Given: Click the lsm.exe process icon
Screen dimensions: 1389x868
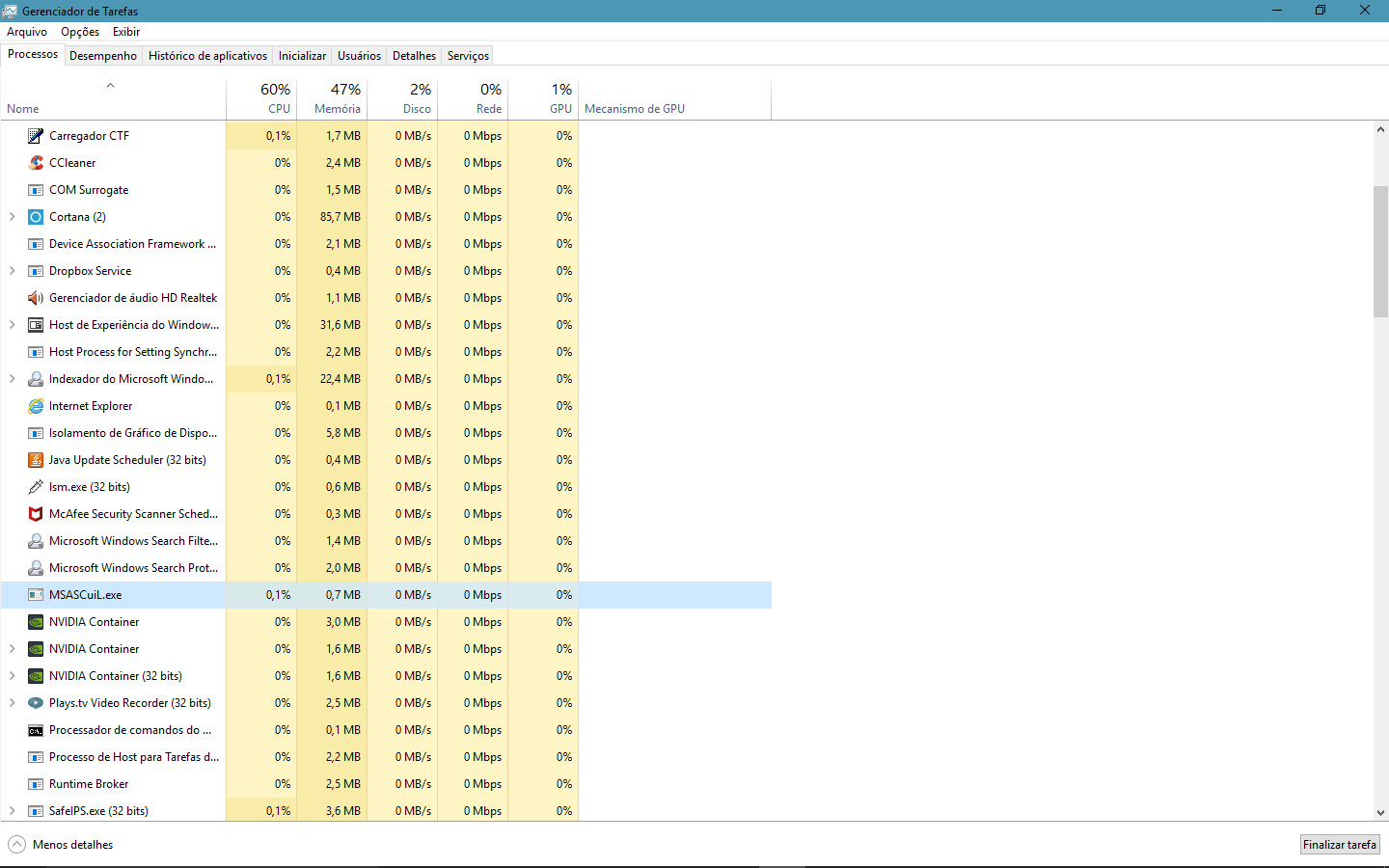Looking at the screenshot, I should [x=36, y=487].
